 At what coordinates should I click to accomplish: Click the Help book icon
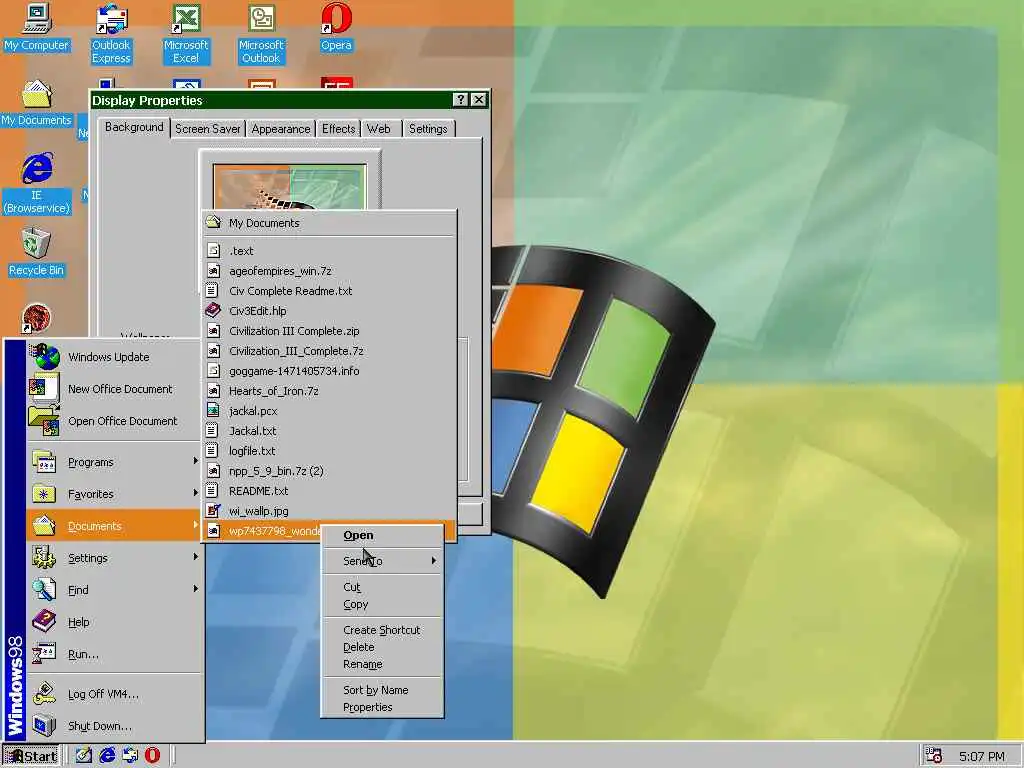point(44,622)
